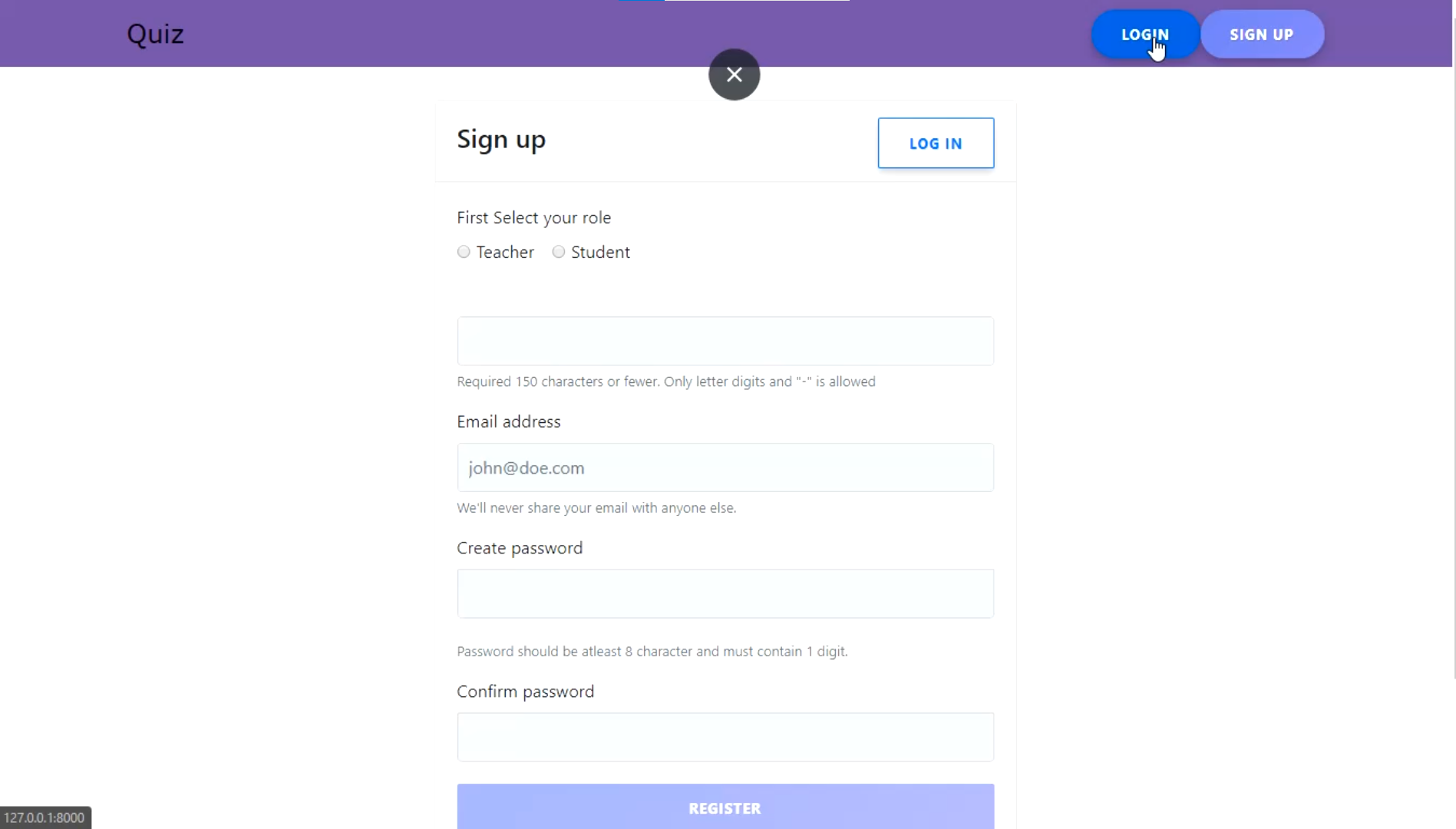Click the "Sign up" form heading

(501, 139)
